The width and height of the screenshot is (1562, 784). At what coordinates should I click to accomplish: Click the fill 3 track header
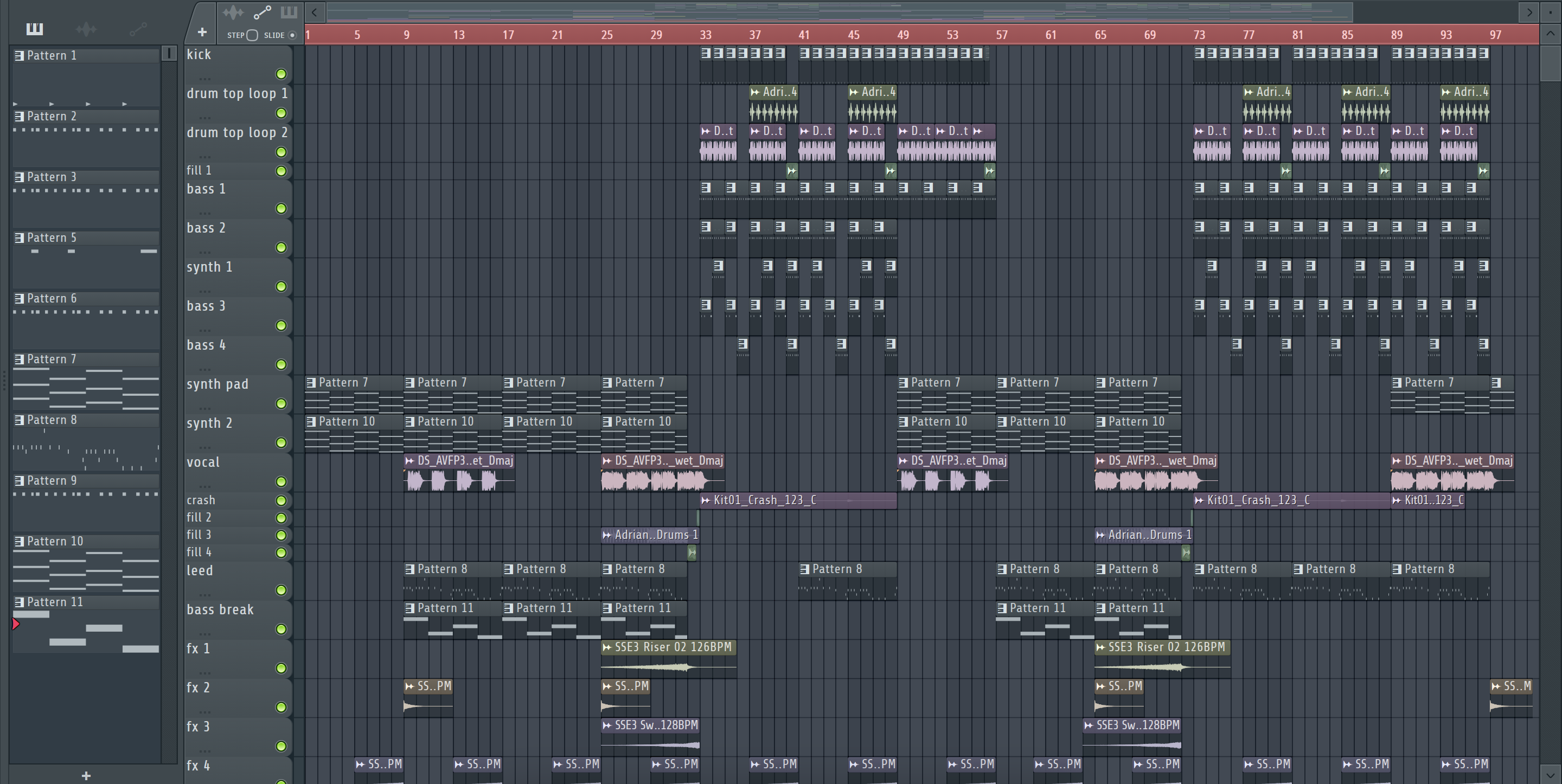238,535
